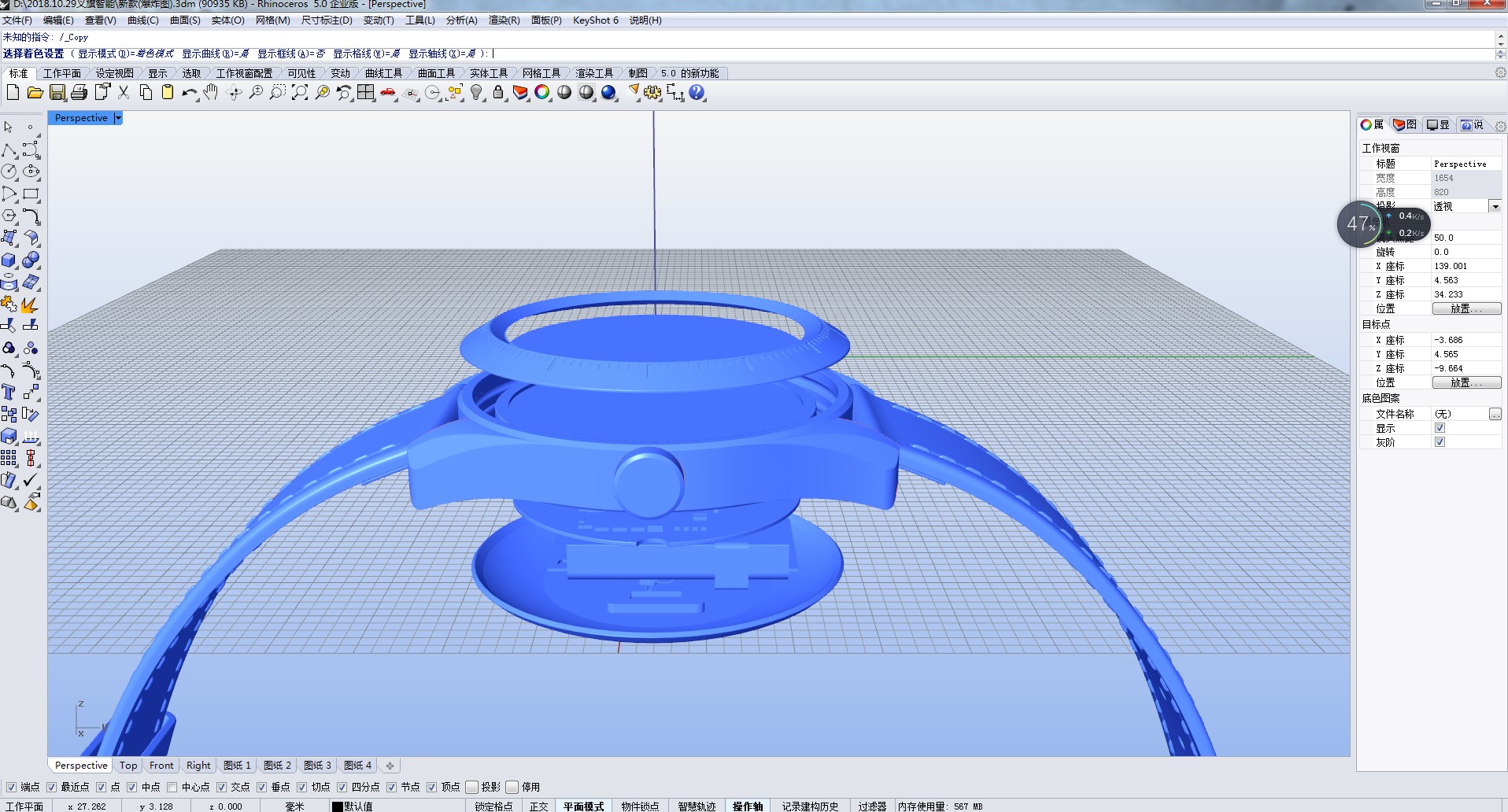
Task: Toggle the 交点 intersection snap checkbox
Action: (223, 787)
